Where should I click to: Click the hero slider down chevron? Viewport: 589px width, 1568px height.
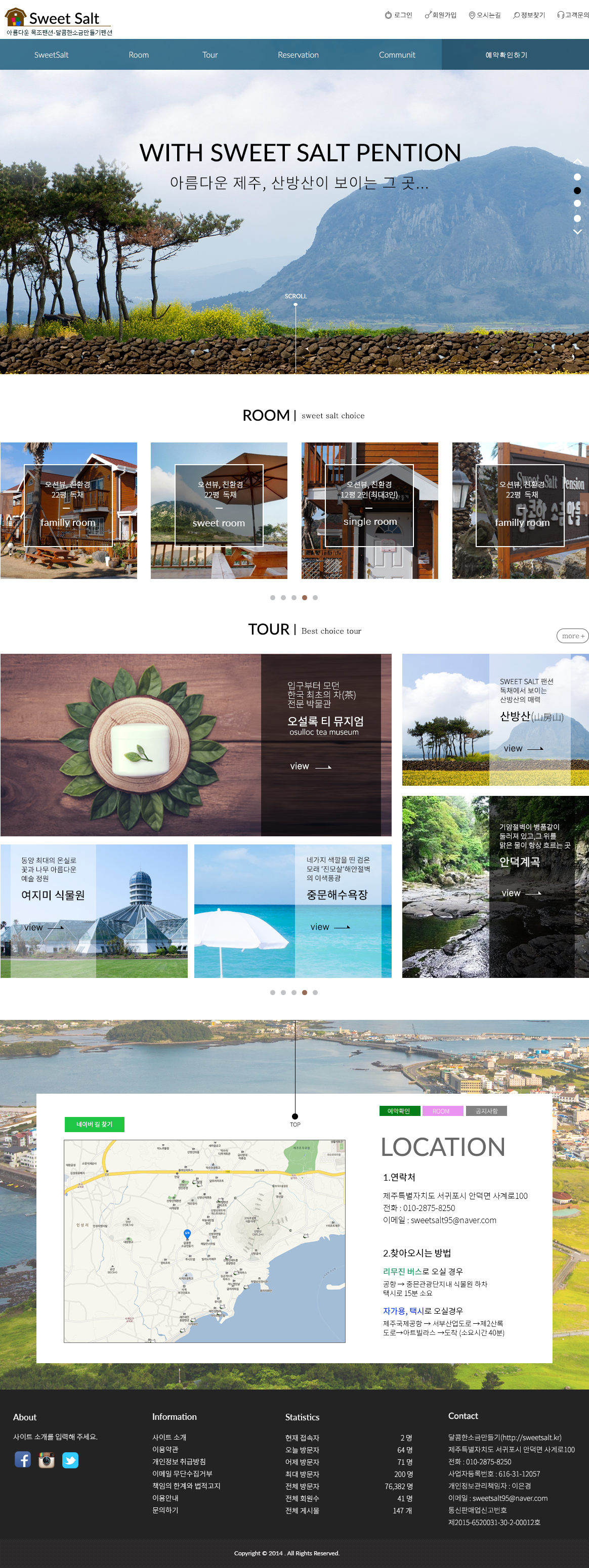577,232
